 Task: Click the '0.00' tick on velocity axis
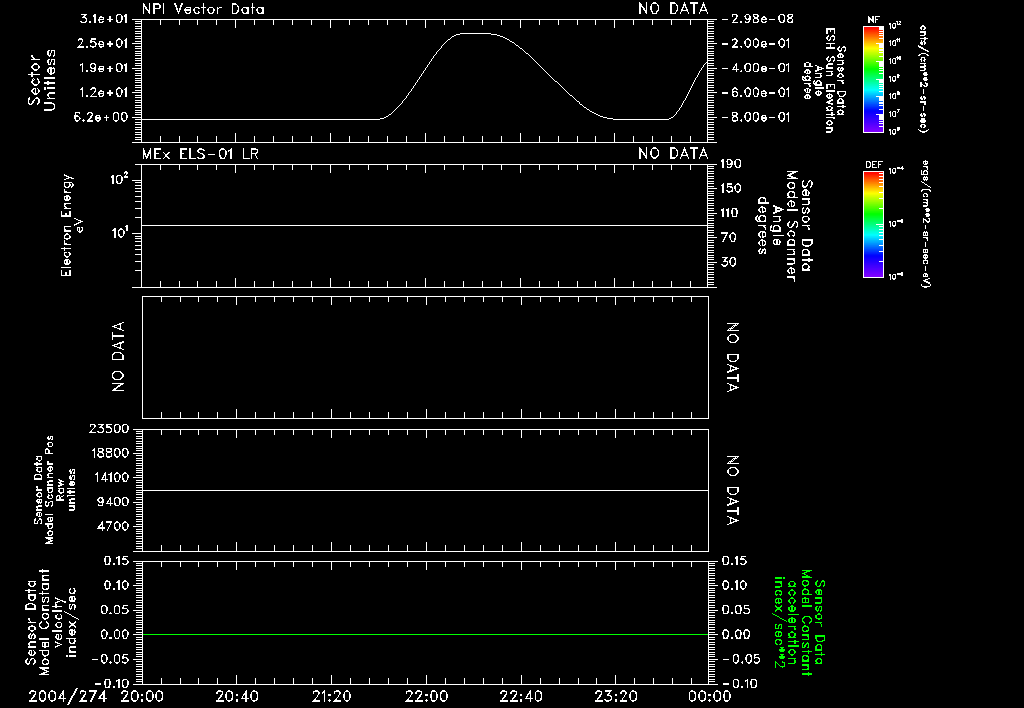coord(116,634)
